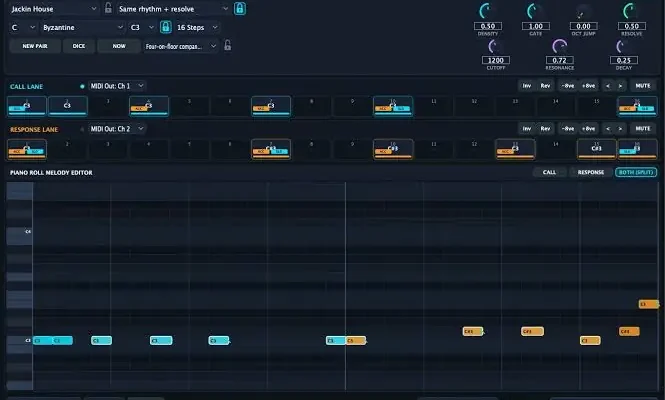Toggle Call lane step 4

(x=149, y=106)
